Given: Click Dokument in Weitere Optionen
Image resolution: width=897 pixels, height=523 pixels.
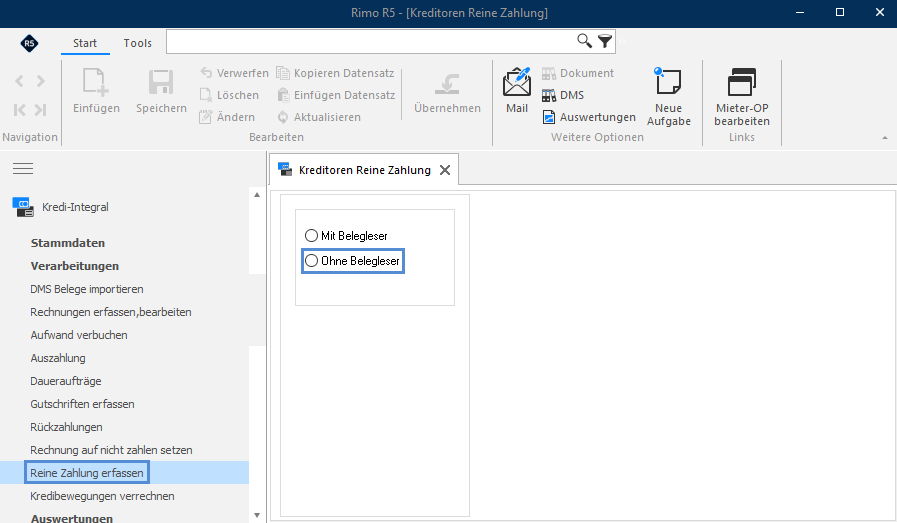Looking at the screenshot, I should point(578,73).
